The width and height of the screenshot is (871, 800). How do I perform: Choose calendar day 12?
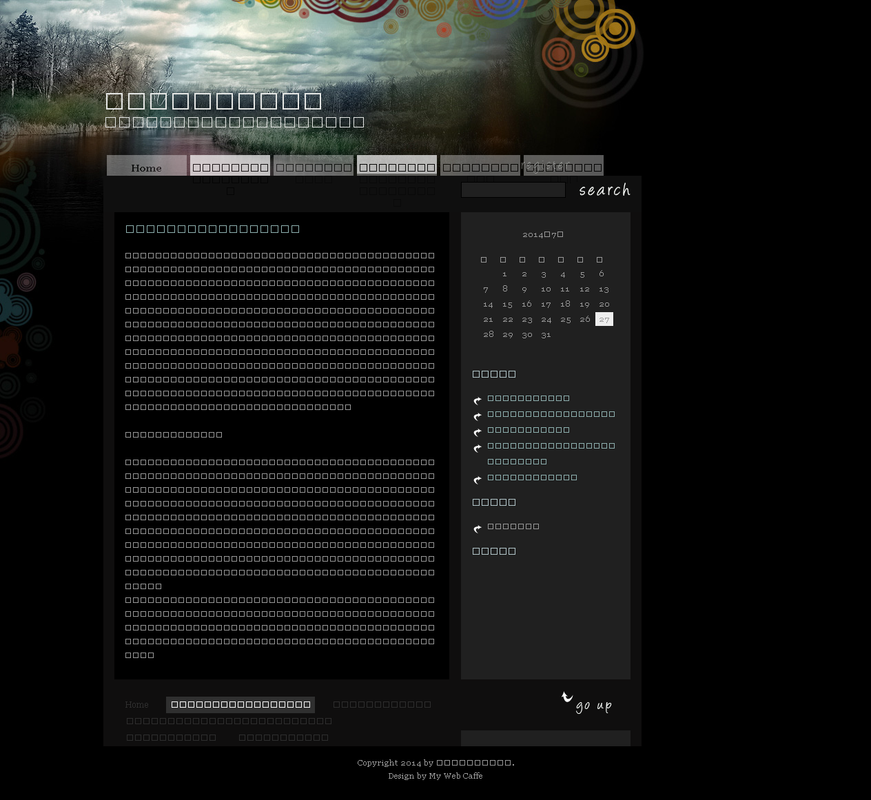pyautogui.click(x=584, y=289)
